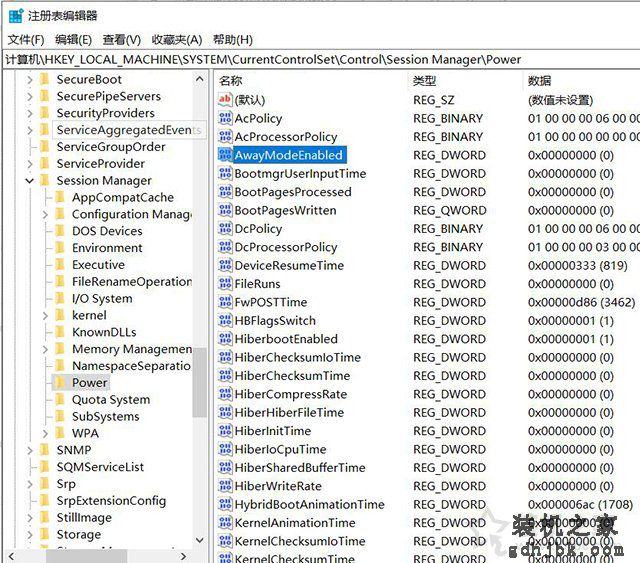This screenshot has height=563, width=640.
Task: Expand the Configuration Manager node
Action: click(45, 214)
